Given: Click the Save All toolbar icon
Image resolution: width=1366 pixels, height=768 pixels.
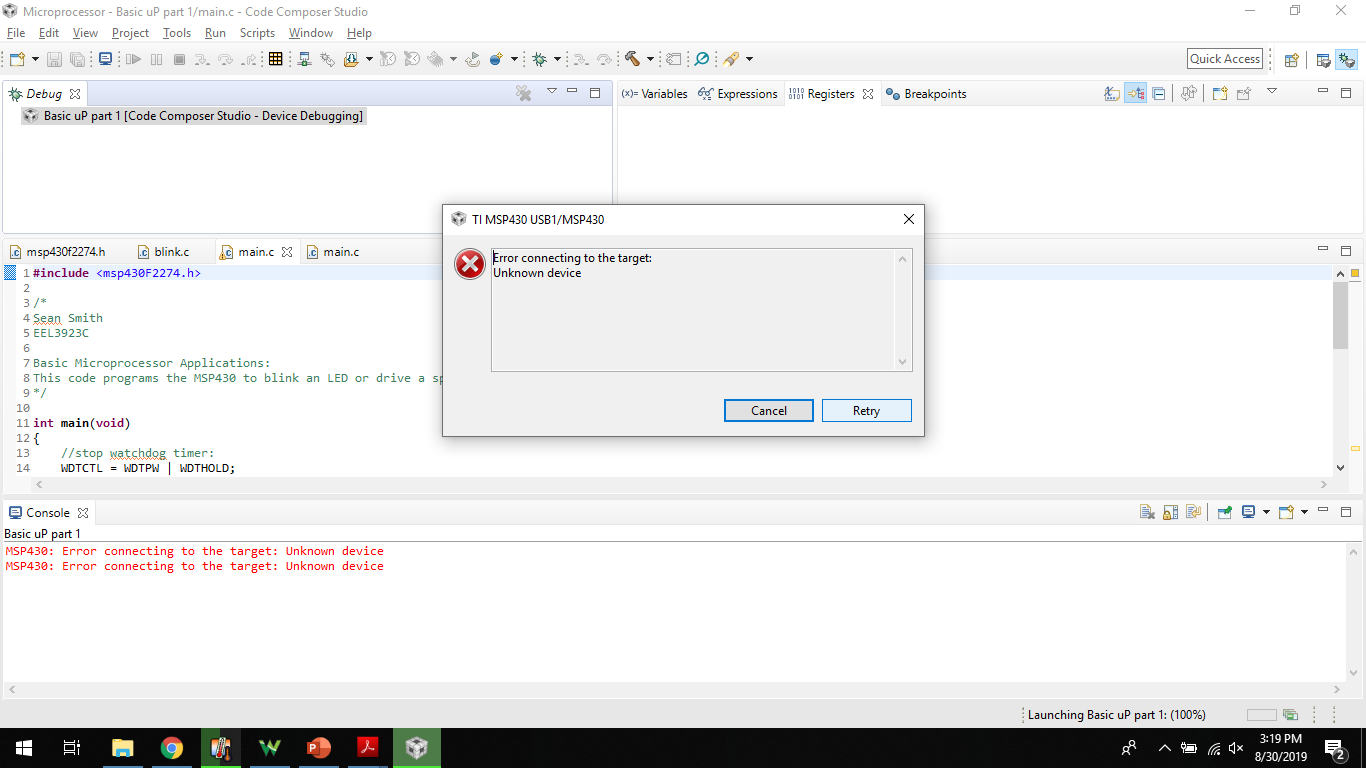Looking at the screenshot, I should click(77, 60).
